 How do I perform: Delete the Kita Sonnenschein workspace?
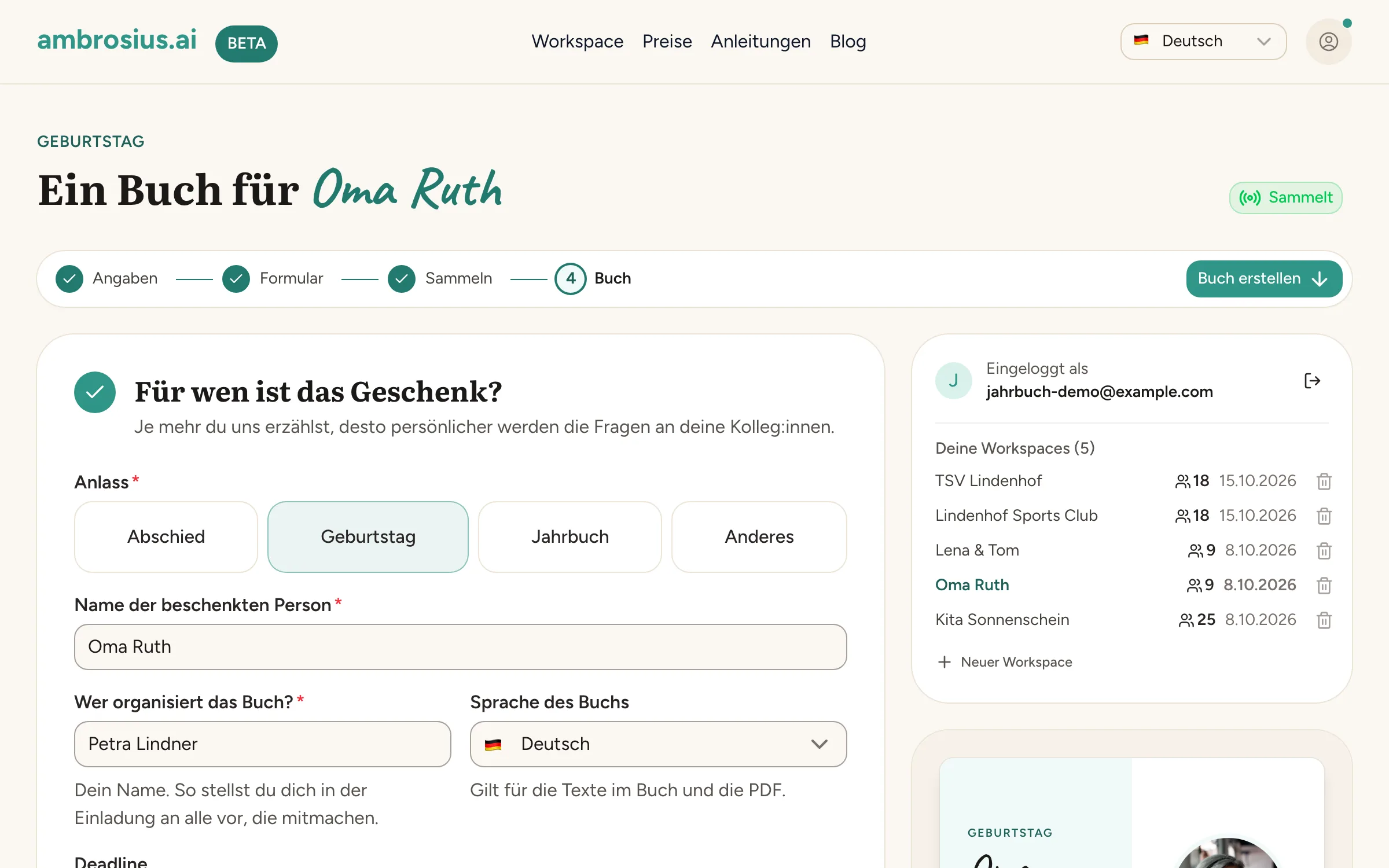[1324, 620]
